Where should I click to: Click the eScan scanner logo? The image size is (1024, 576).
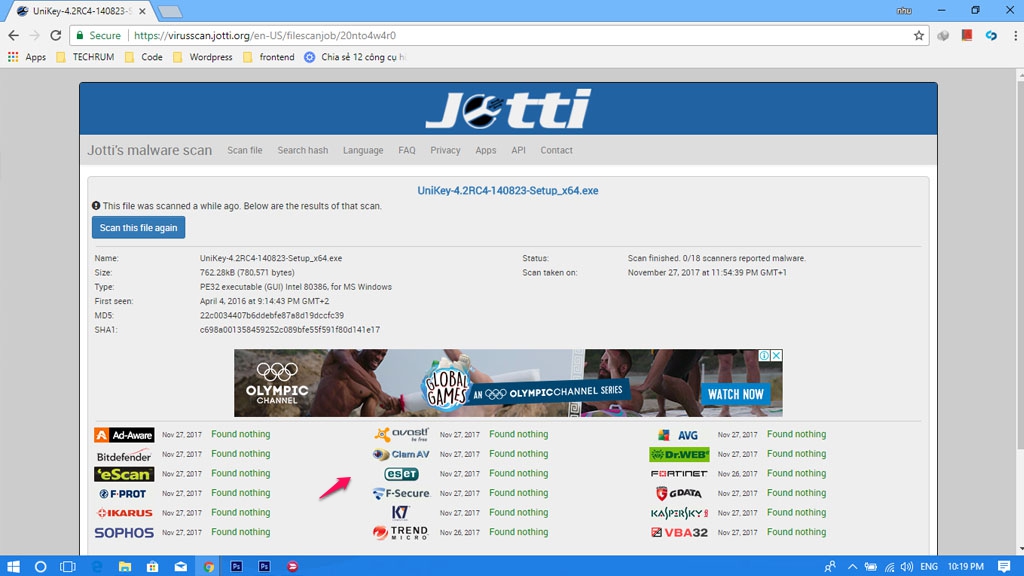[123, 474]
